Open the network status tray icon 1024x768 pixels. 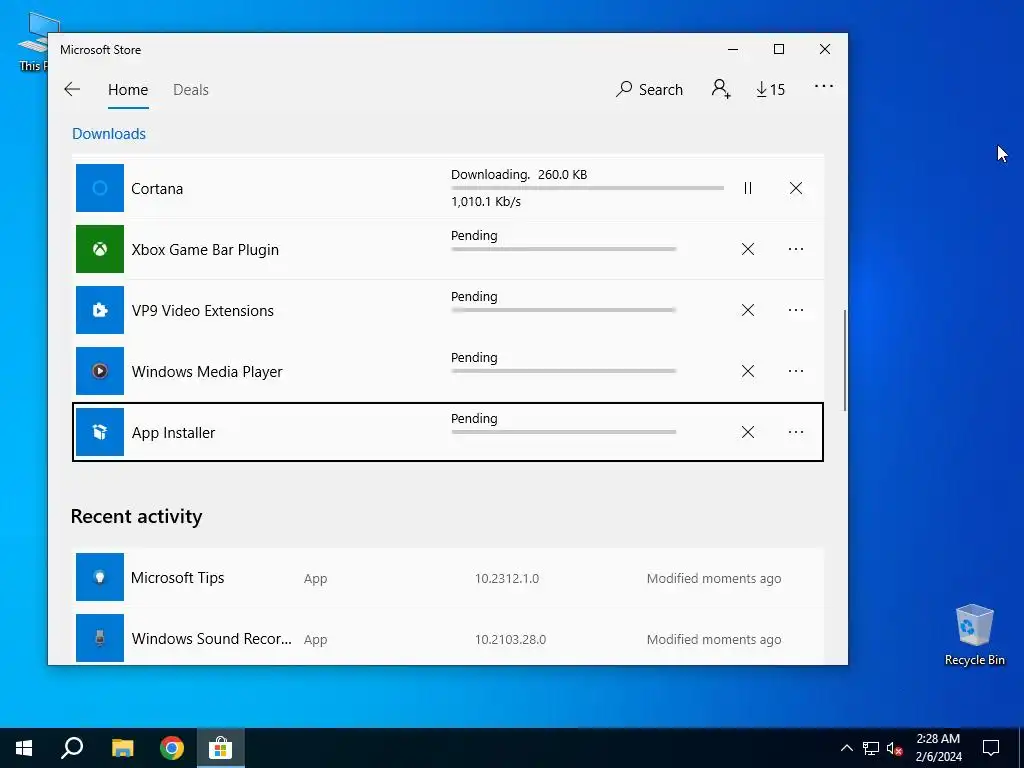click(871, 748)
